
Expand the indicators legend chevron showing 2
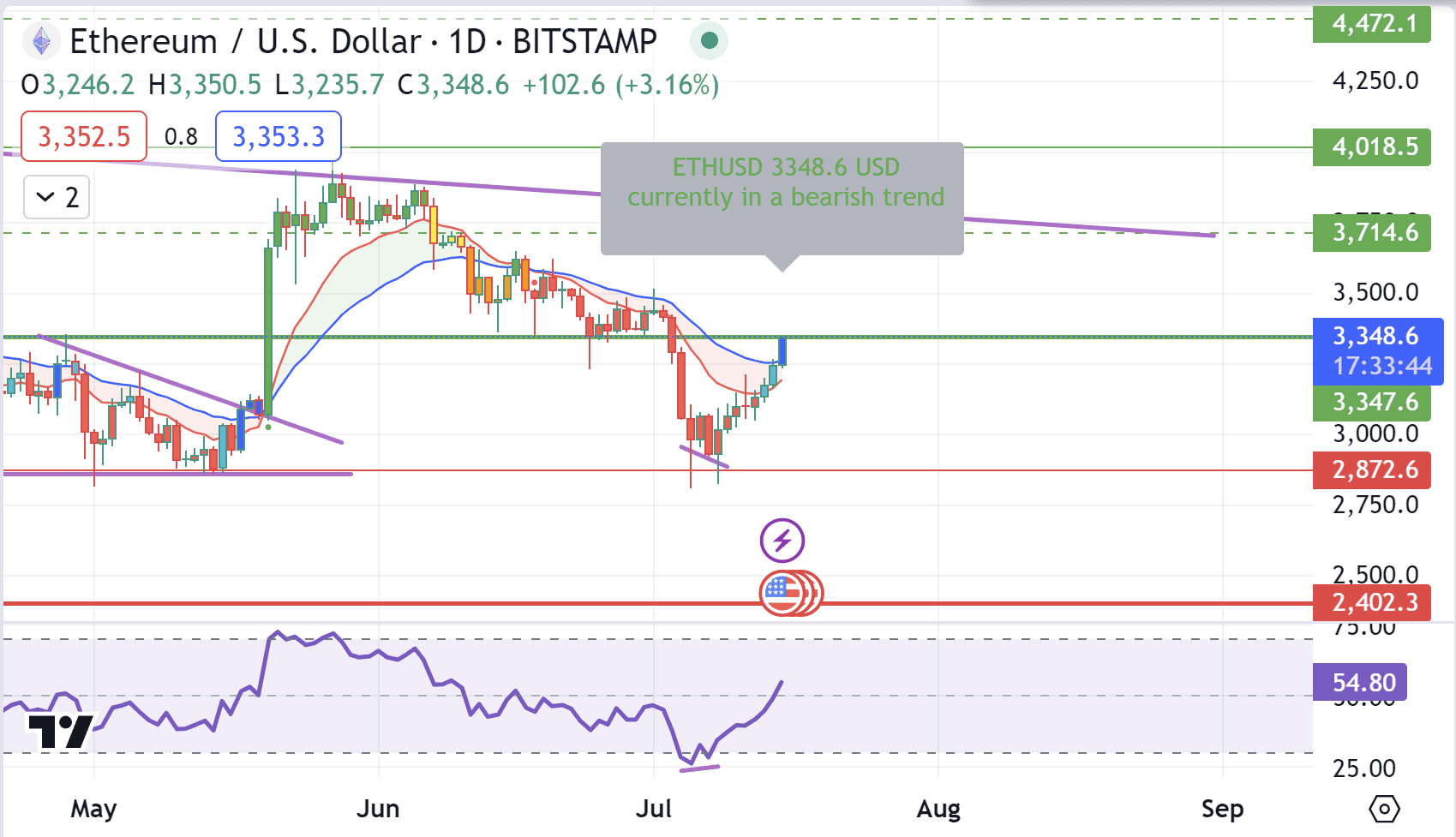pos(57,198)
